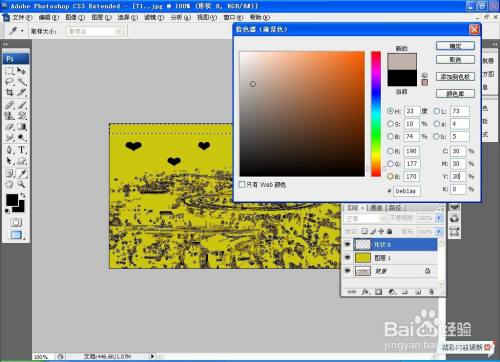Select the Slice tool
The image size is (500, 362).
click(22, 92)
